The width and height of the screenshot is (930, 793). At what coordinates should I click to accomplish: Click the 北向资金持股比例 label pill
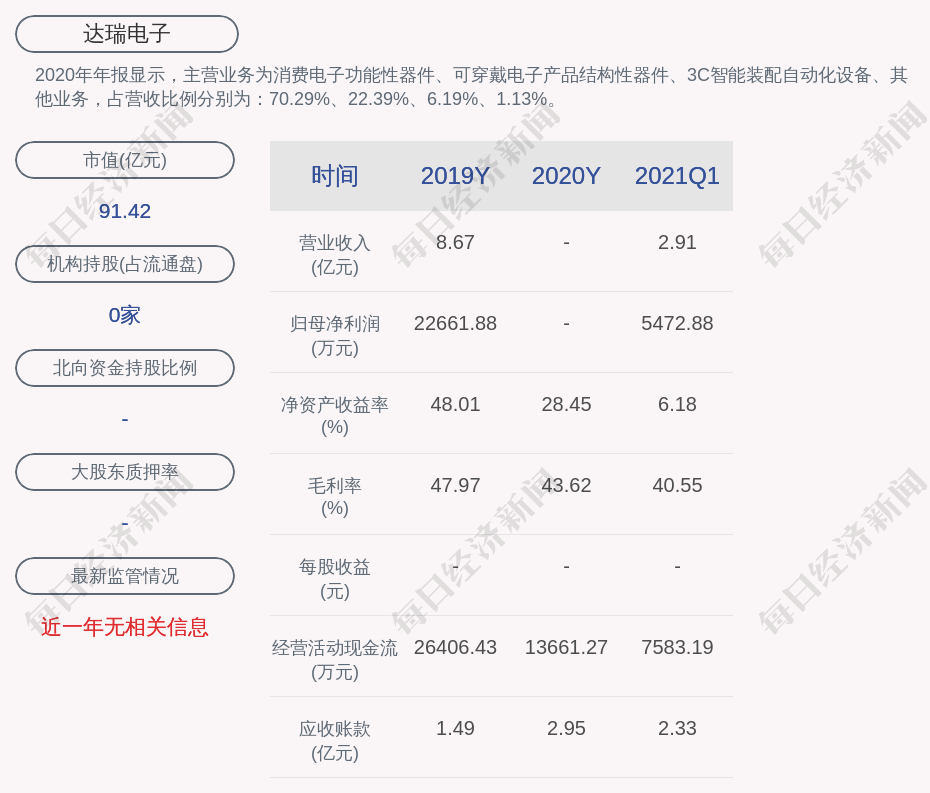point(125,368)
